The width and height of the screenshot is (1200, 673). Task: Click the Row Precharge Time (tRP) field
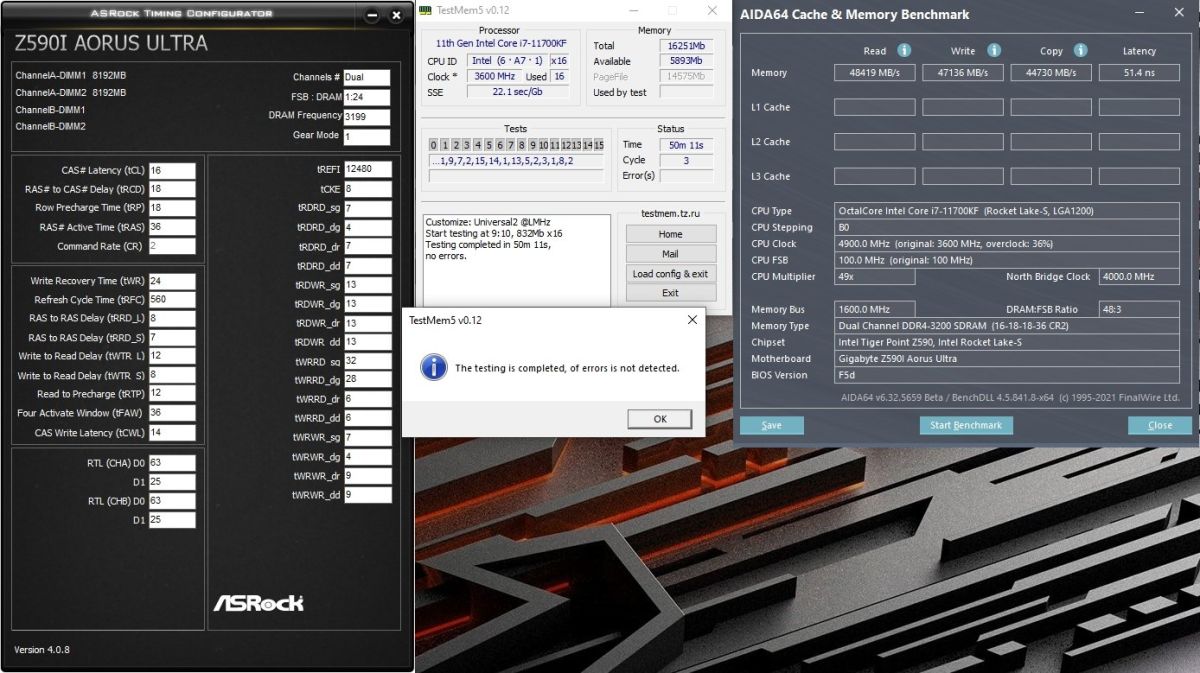172,208
